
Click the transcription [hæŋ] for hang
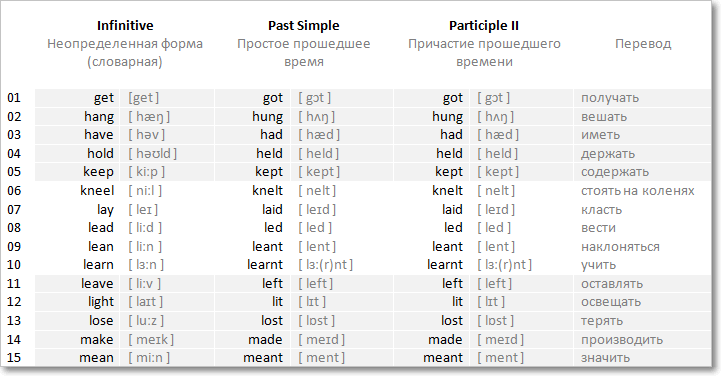(x=149, y=117)
